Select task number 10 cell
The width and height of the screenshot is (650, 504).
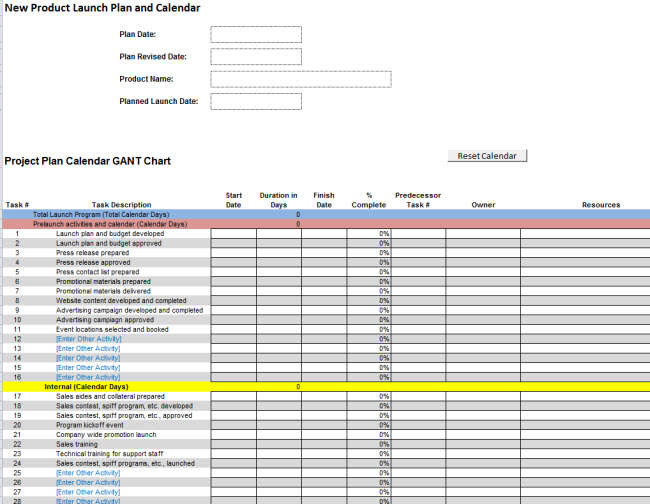(17, 320)
